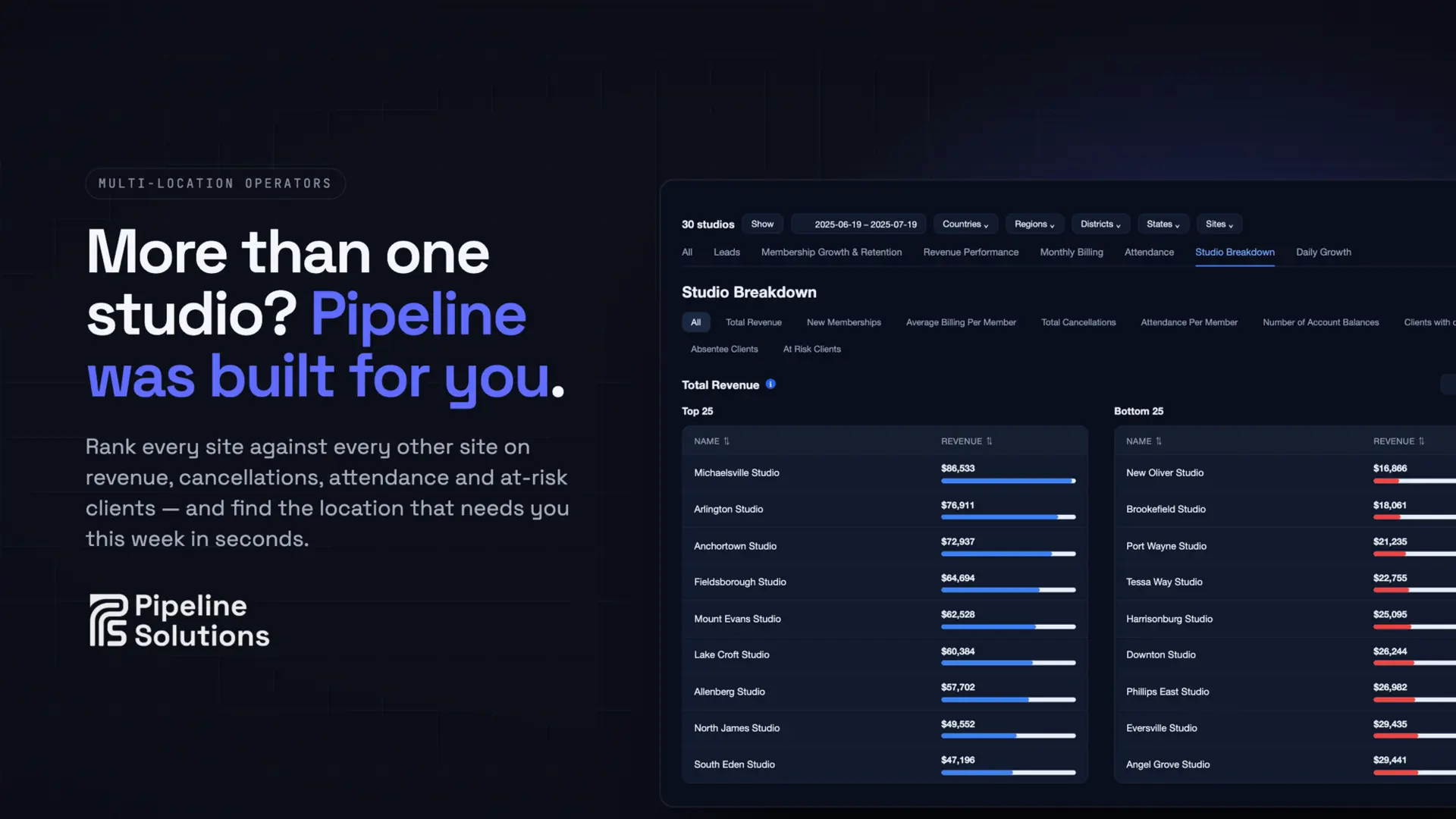Viewport: 1456px width, 819px height.
Task: Click the Show button
Action: click(x=762, y=224)
